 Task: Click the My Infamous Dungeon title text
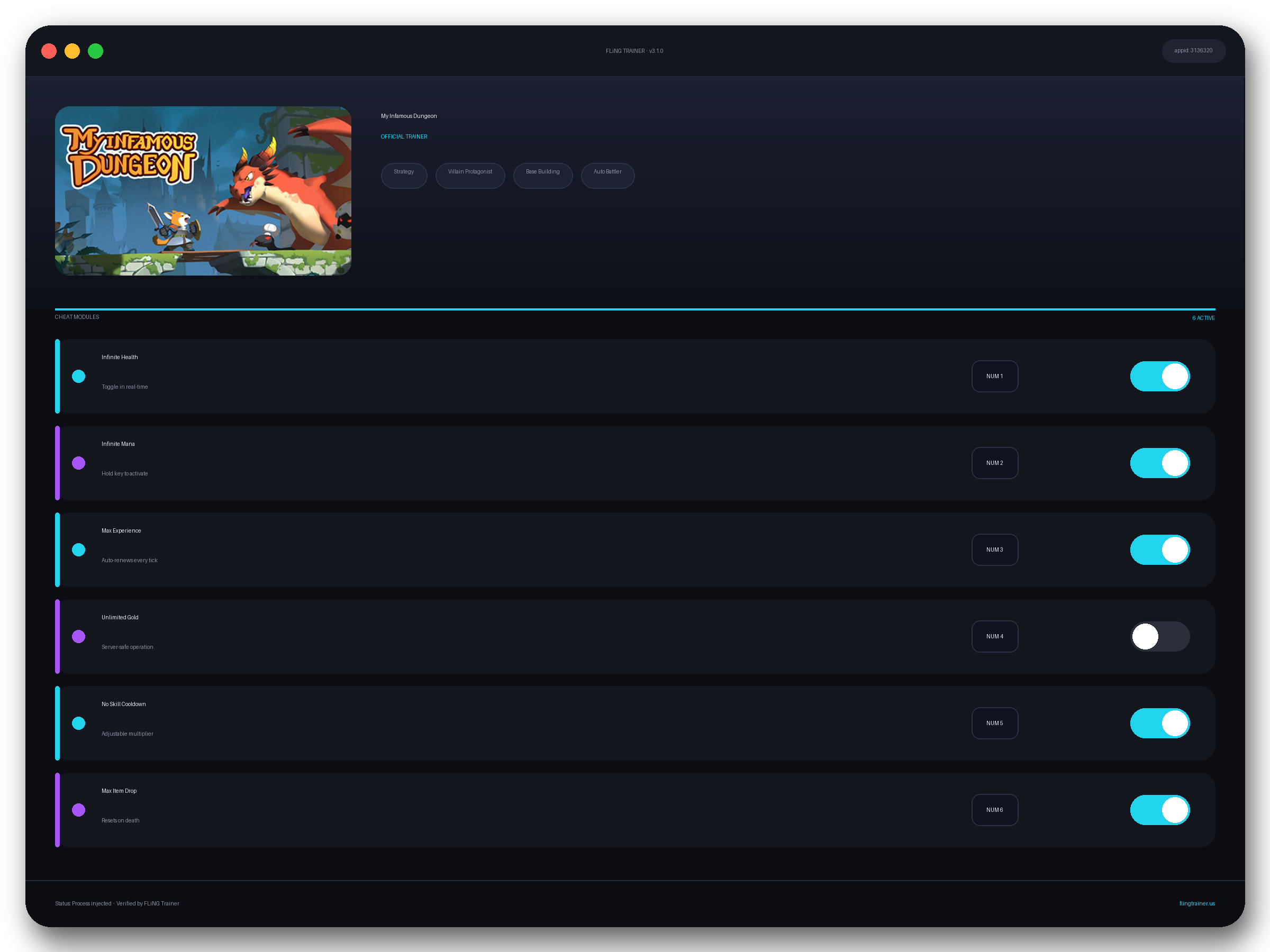coord(409,116)
